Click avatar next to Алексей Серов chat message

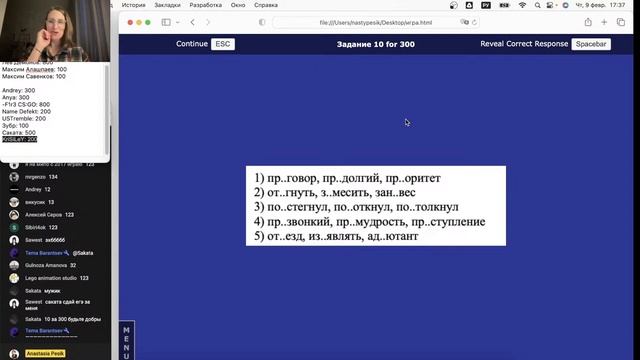point(14,215)
